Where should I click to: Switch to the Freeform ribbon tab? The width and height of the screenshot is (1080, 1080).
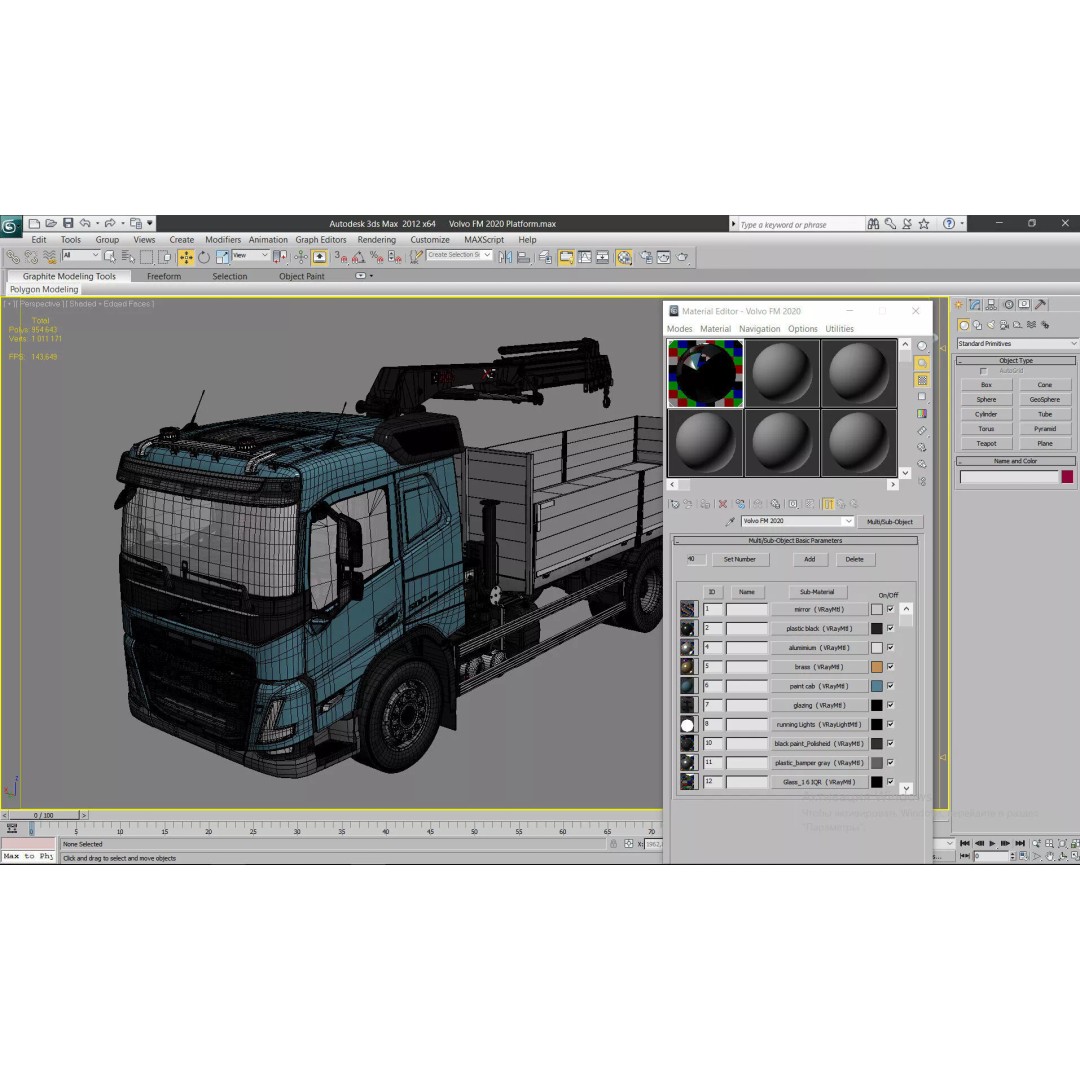coord(164,276)
